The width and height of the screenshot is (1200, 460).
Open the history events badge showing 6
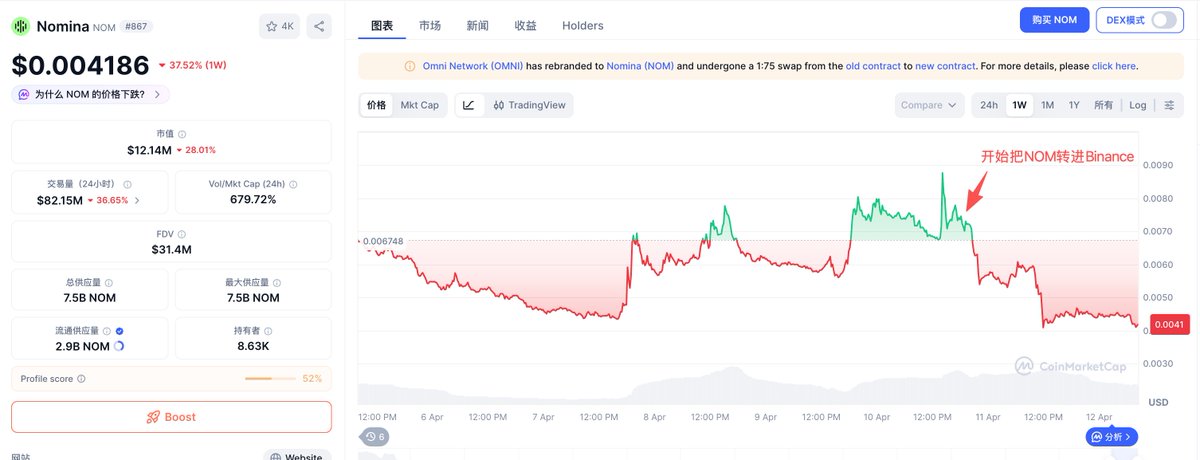pyautogui.click(x=375, y=437)
